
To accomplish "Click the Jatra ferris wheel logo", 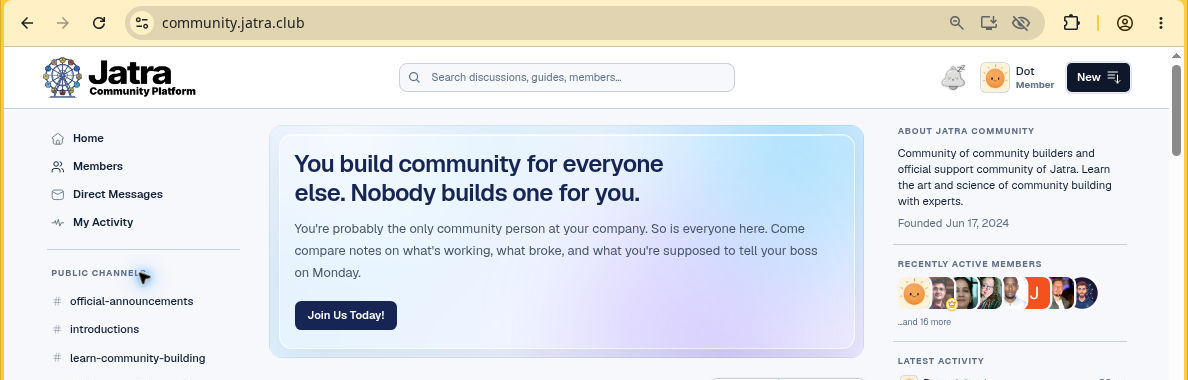I will 62,77.
